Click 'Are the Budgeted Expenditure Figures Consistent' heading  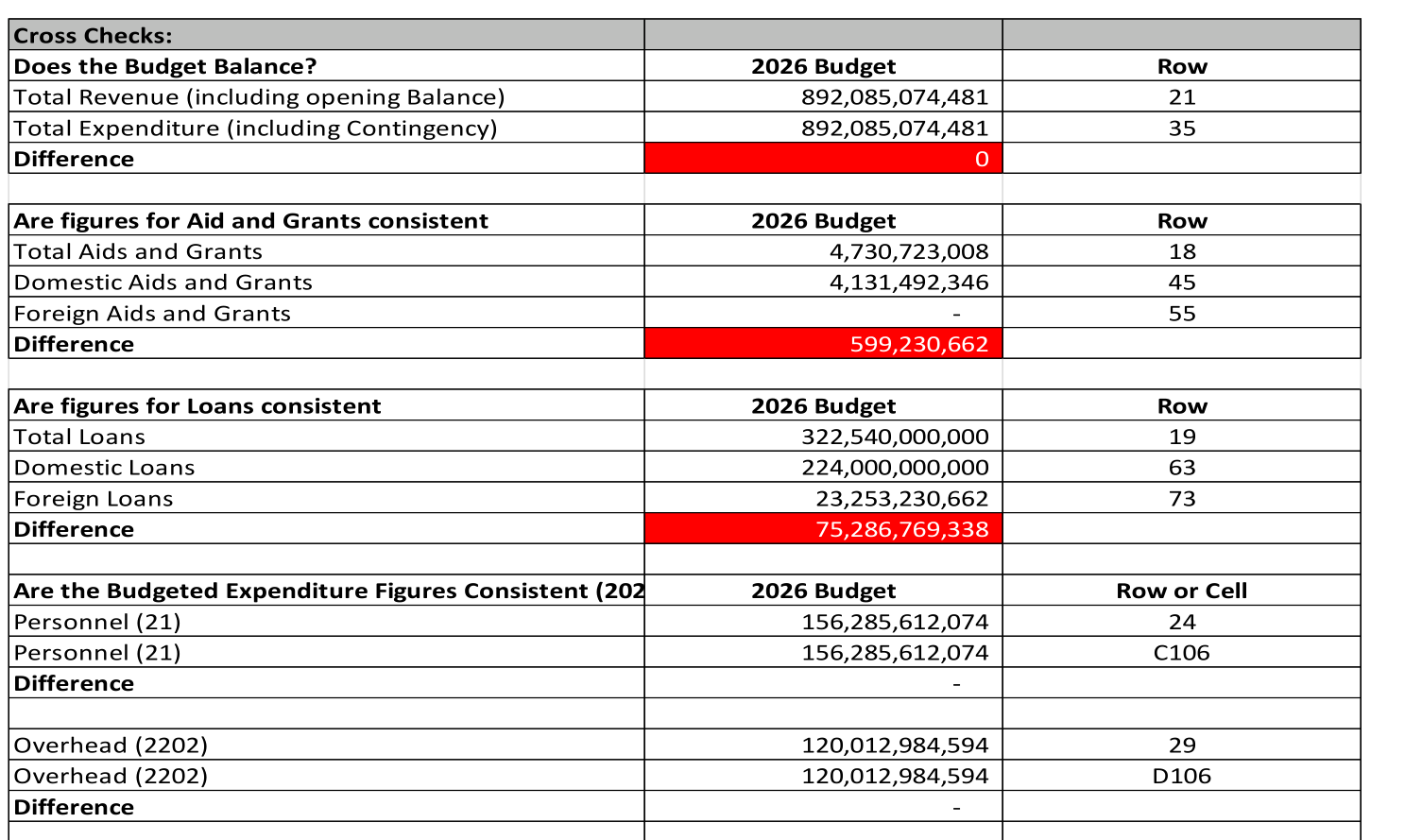click(x=327, y=591)
